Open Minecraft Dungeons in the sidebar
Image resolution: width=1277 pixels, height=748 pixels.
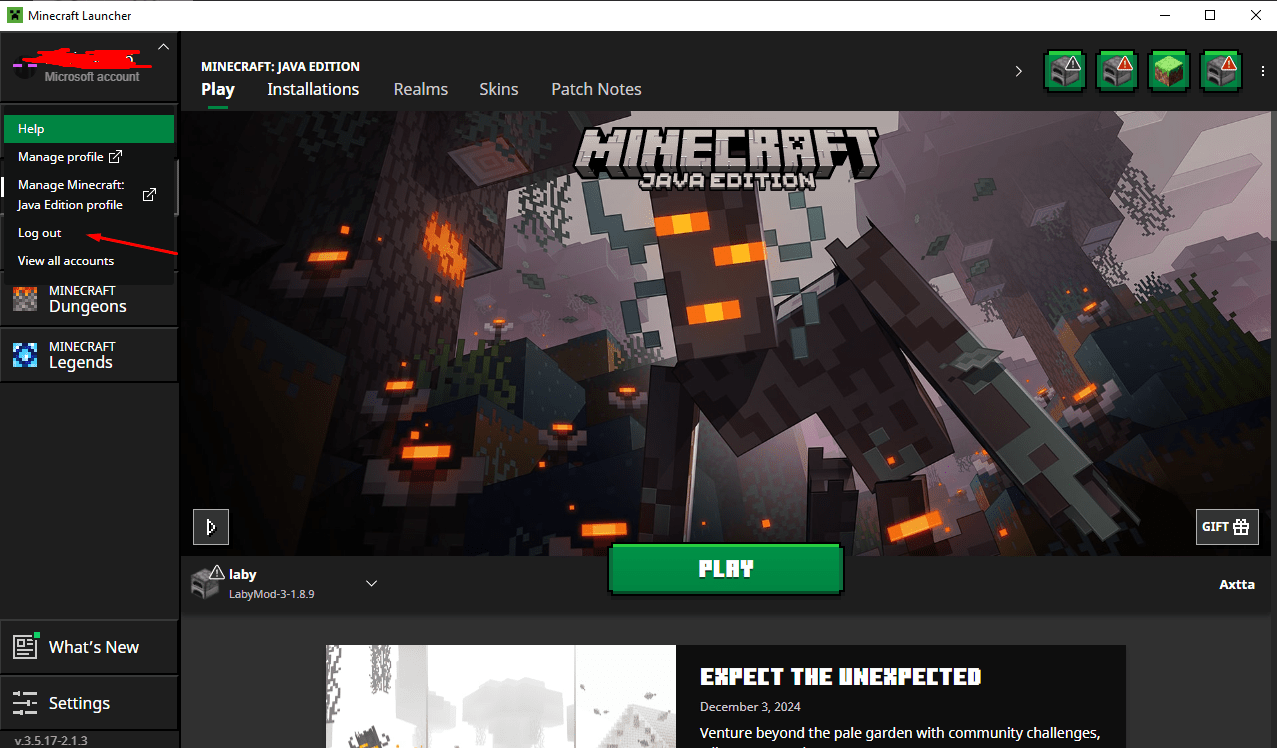tap(89, 299)
